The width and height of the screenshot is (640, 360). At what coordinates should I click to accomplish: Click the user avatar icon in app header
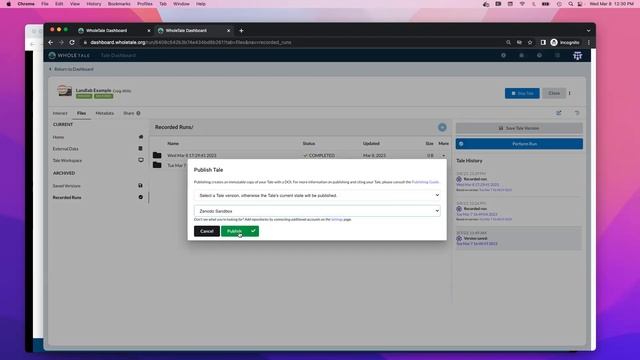point(577,56)
